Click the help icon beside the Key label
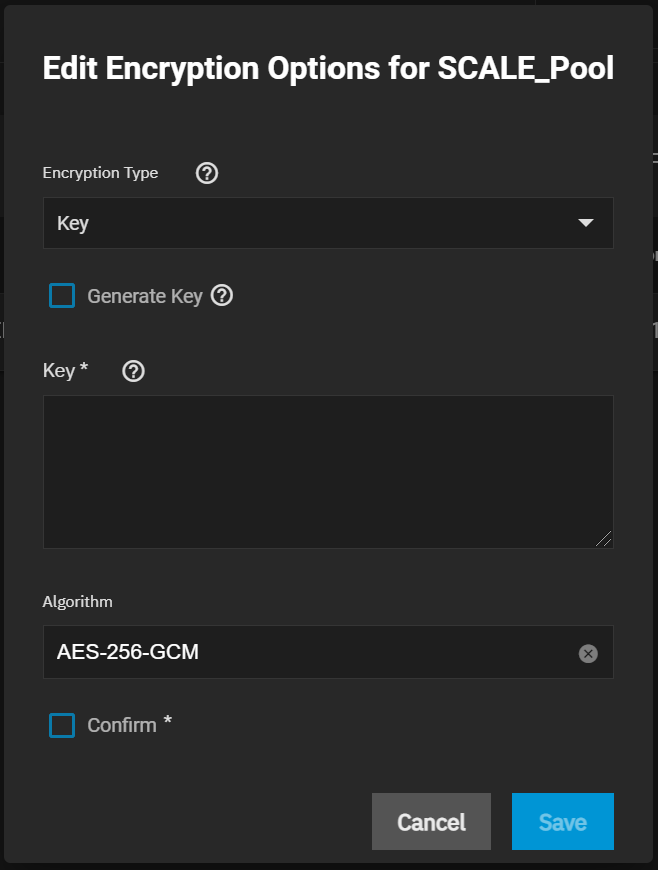The image size is (658, 870). [133, 371]
